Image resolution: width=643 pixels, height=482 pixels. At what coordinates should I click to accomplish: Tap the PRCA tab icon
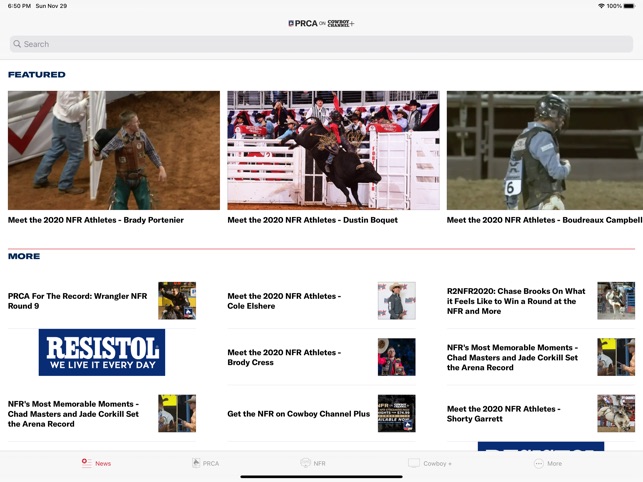196,463
